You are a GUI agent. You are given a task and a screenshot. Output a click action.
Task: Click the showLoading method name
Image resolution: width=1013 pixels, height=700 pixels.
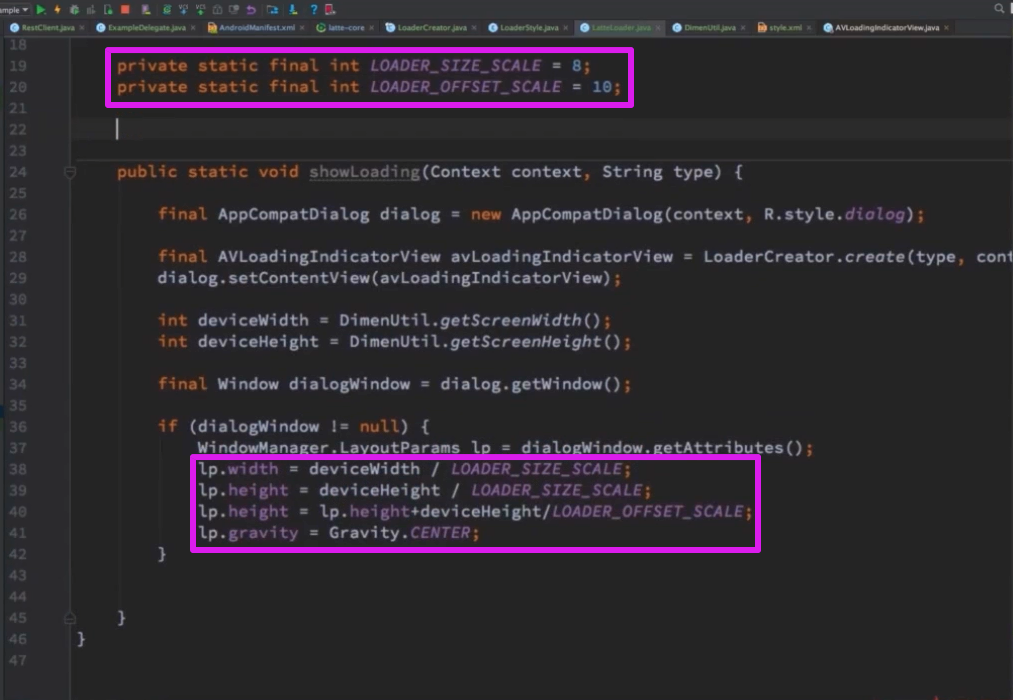(364, 172)
